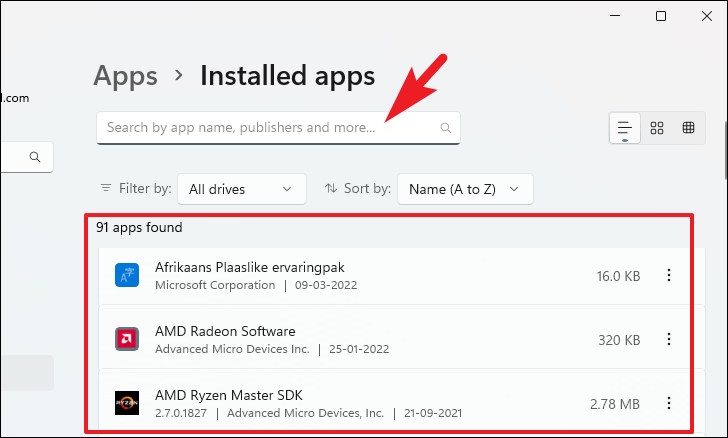Click the magnifier icon in app search box

click(x=446, y=128)
